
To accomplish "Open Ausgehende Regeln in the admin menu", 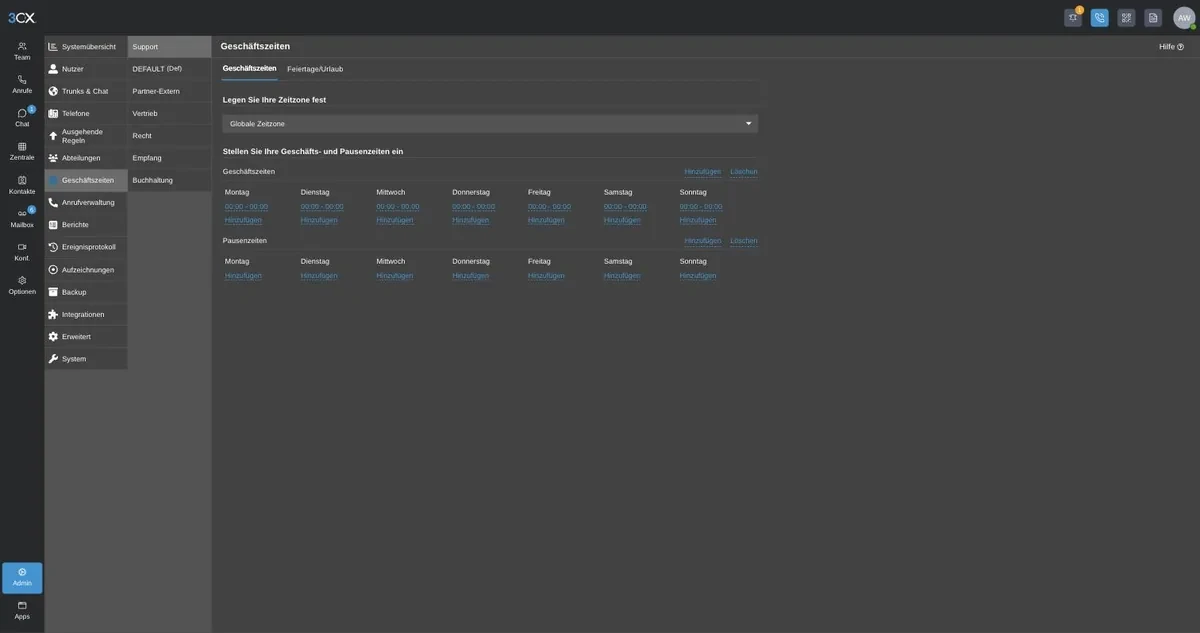I will [86, 136].
